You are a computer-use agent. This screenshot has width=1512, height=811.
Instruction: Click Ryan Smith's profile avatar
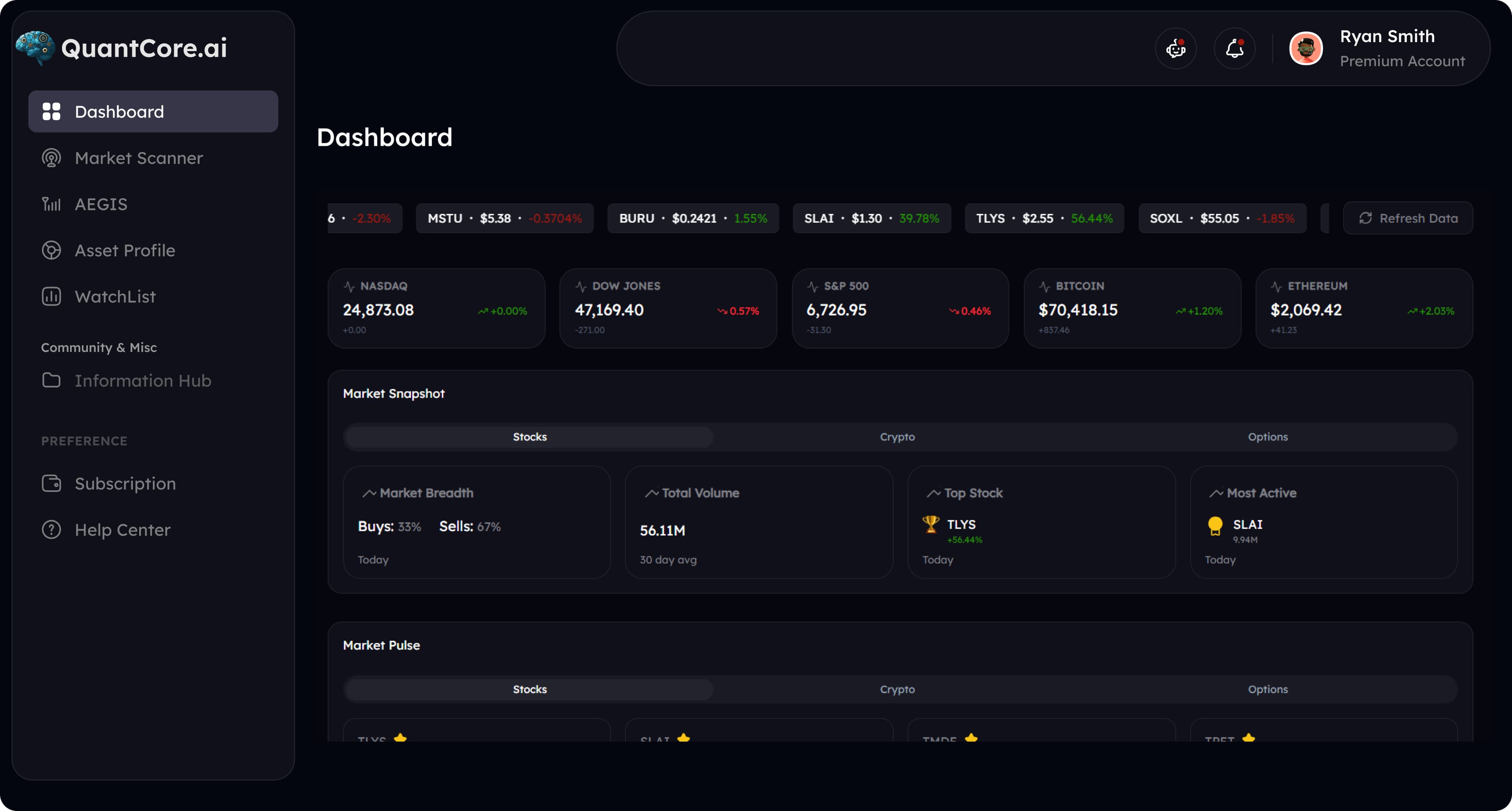(x=1305, y=49)
